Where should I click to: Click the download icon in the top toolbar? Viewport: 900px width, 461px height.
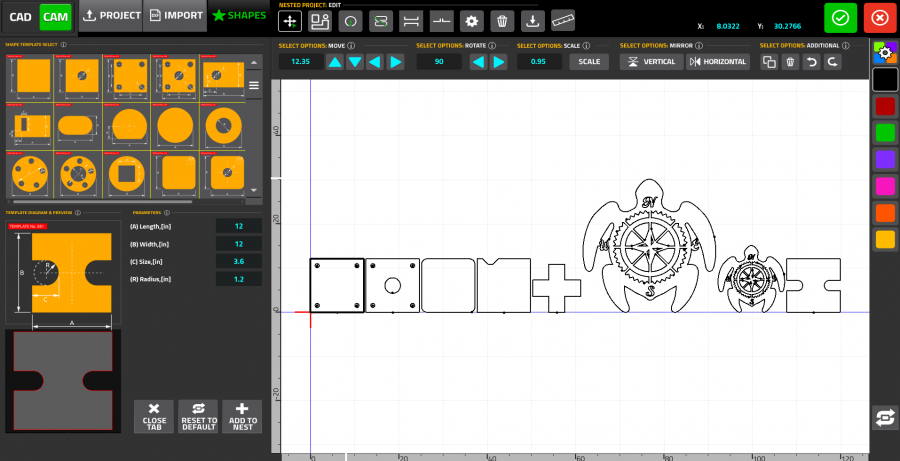[x=533, y=19]
